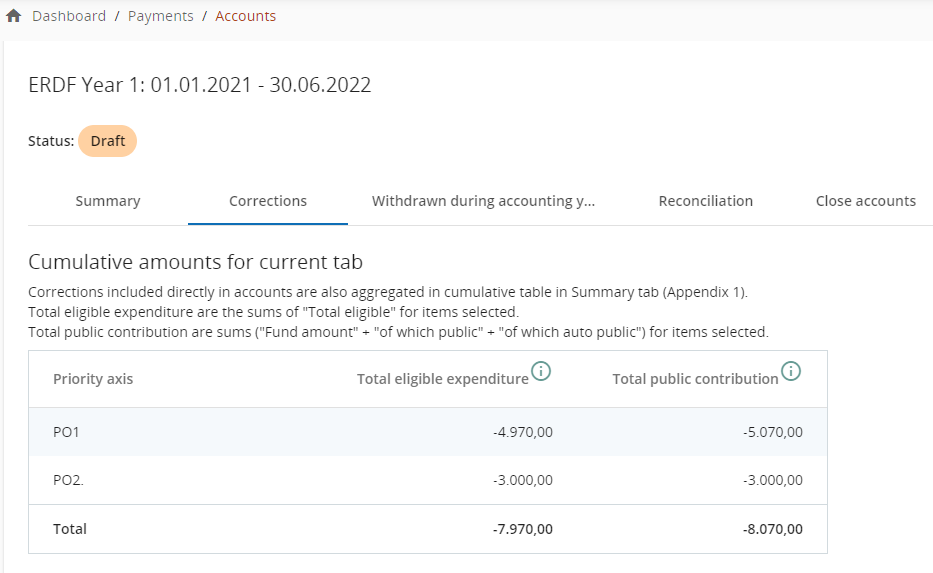Navigate to Payments breadcrumb link
This screenshot has height=573, width=933.
tap(161, 16)
